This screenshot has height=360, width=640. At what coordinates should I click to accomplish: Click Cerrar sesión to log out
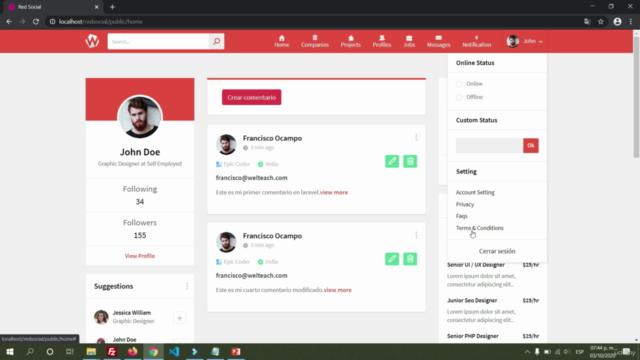(x=497, y=251)
